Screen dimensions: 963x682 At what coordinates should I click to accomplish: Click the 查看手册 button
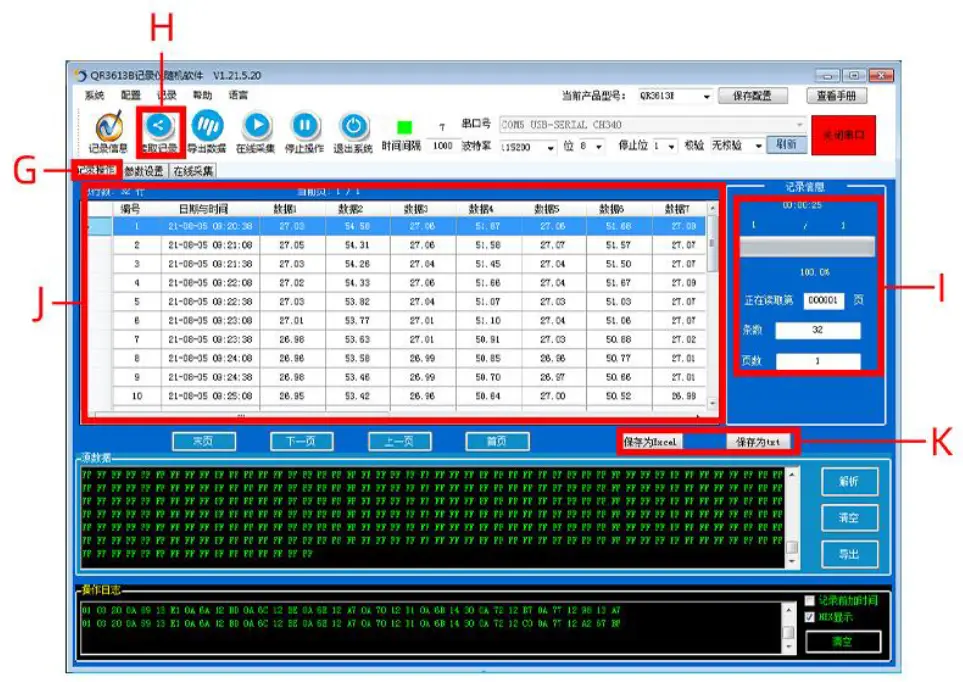click(837, 96)
